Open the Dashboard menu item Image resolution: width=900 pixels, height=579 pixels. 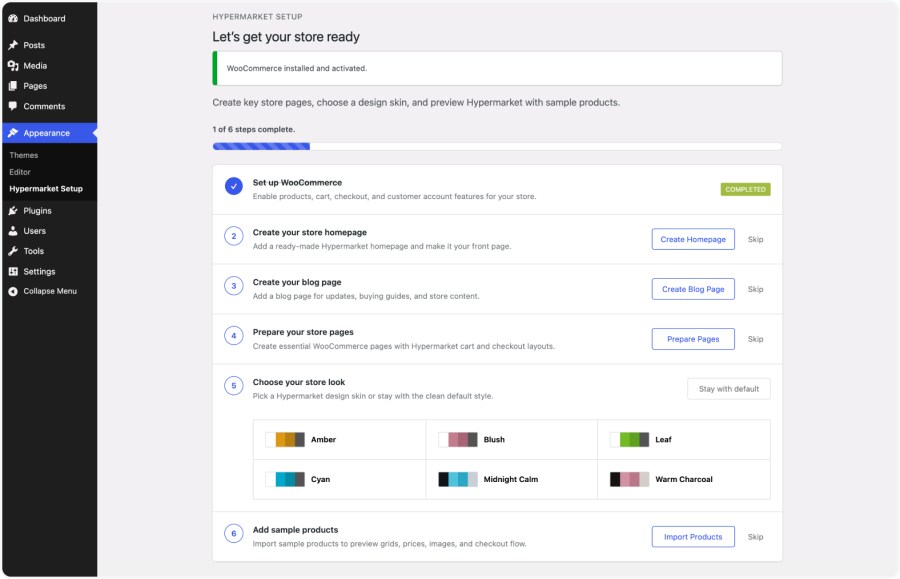point(49,18)
